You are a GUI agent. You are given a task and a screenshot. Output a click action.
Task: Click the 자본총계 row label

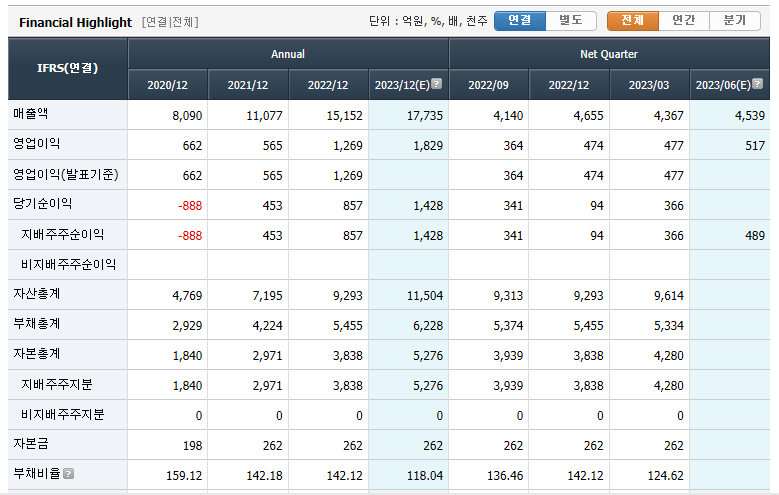click(x=37, y=354)
